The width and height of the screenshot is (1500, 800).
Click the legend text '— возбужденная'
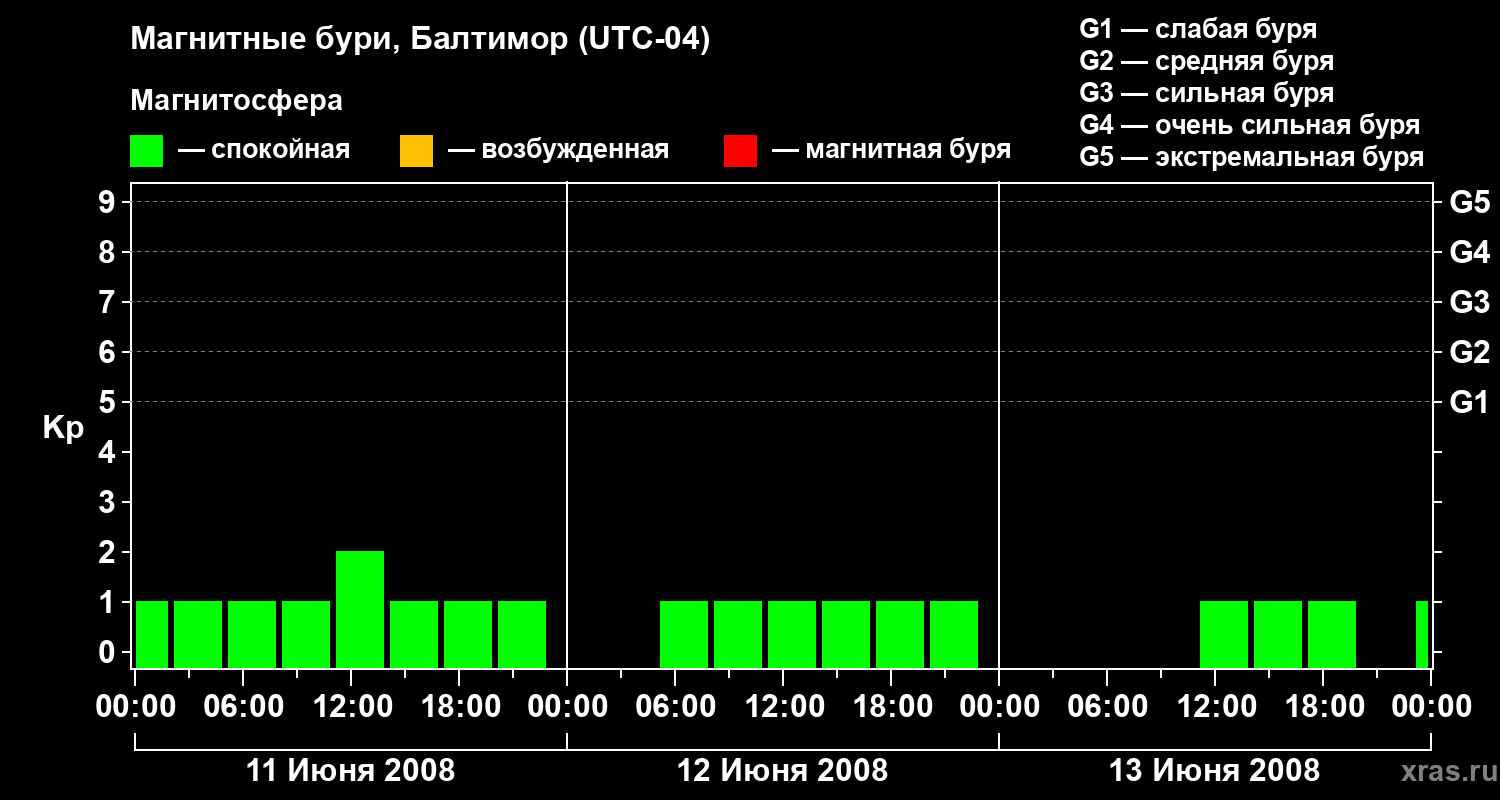558,150
